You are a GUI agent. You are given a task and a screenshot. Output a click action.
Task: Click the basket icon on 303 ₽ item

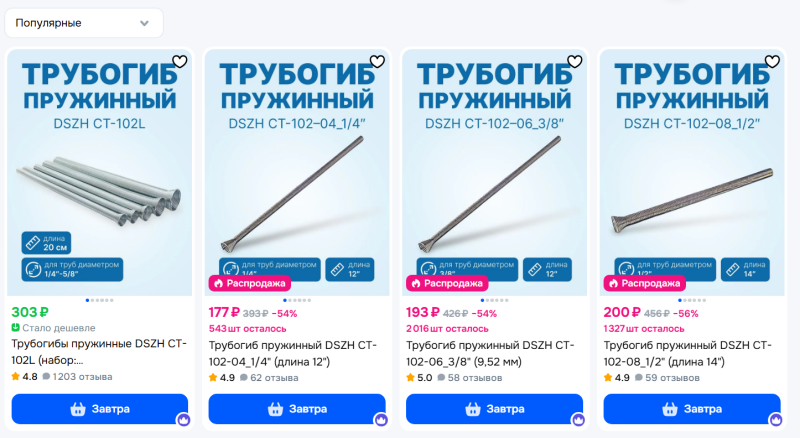click(x=78, y=409)
